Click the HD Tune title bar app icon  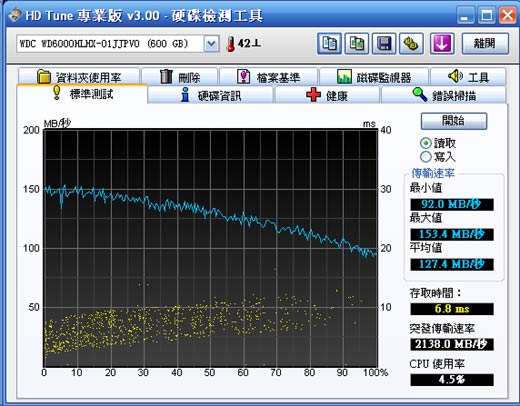coord(14,15)
